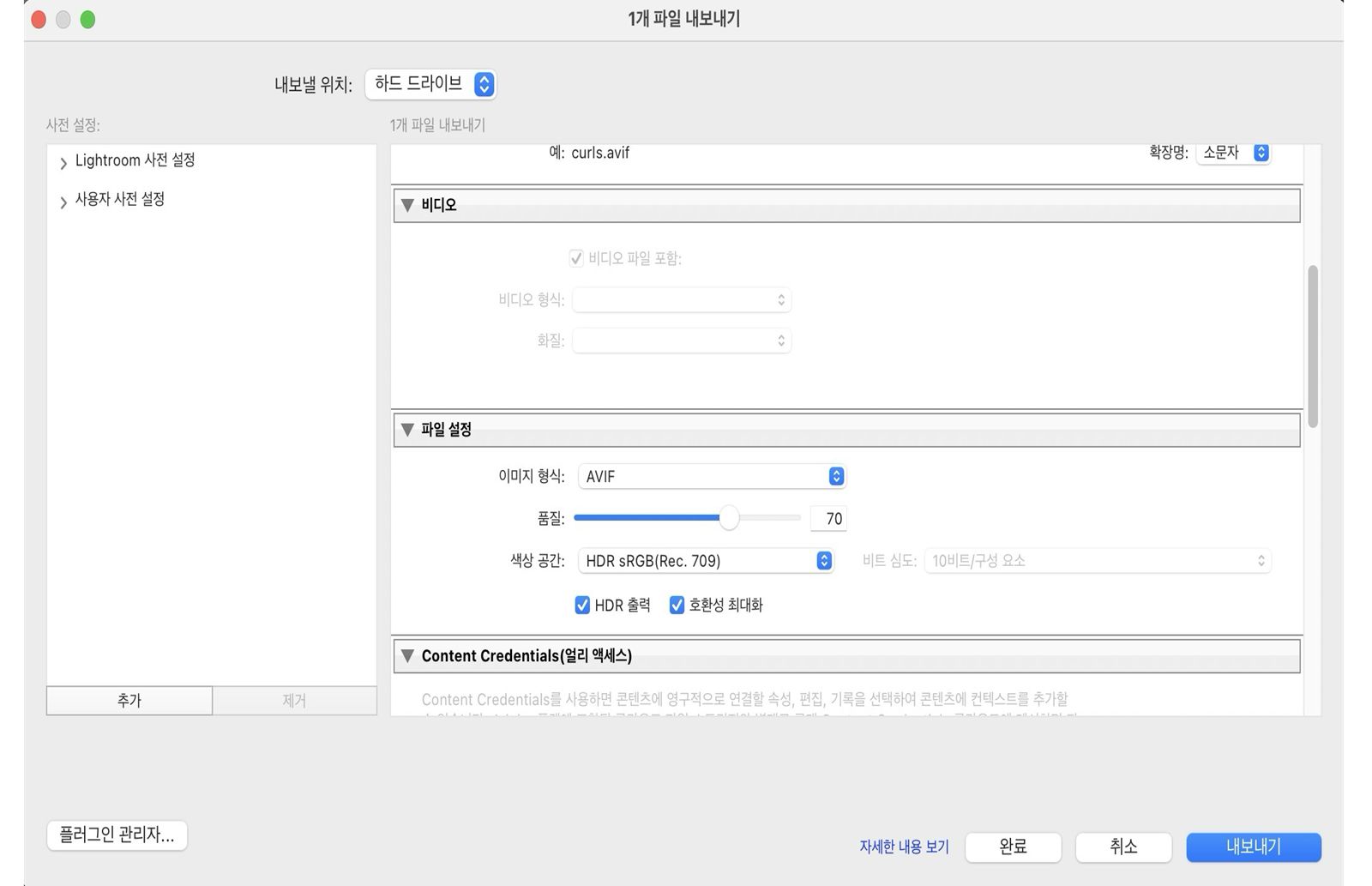This screenshot has width=1372, height=886.
Task: Open the 이미지 형식 AVIF dropdown
Action: [712, 476]
